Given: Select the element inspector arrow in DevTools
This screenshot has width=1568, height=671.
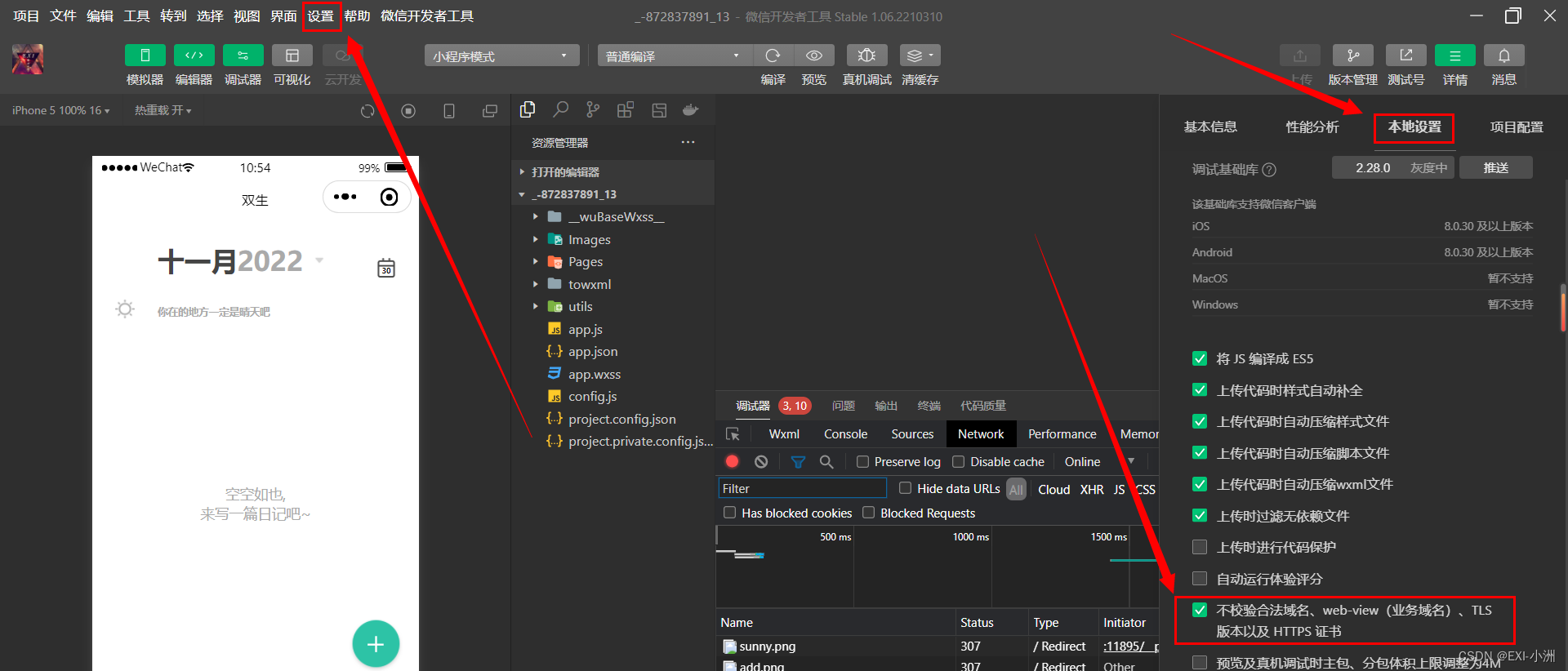Looking at the screenshot, I should (733, 434).
